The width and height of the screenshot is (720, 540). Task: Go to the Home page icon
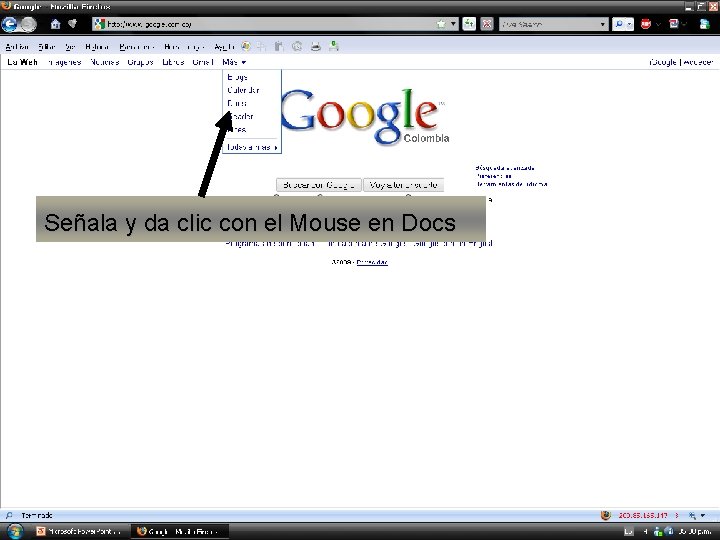click(55, 24)
